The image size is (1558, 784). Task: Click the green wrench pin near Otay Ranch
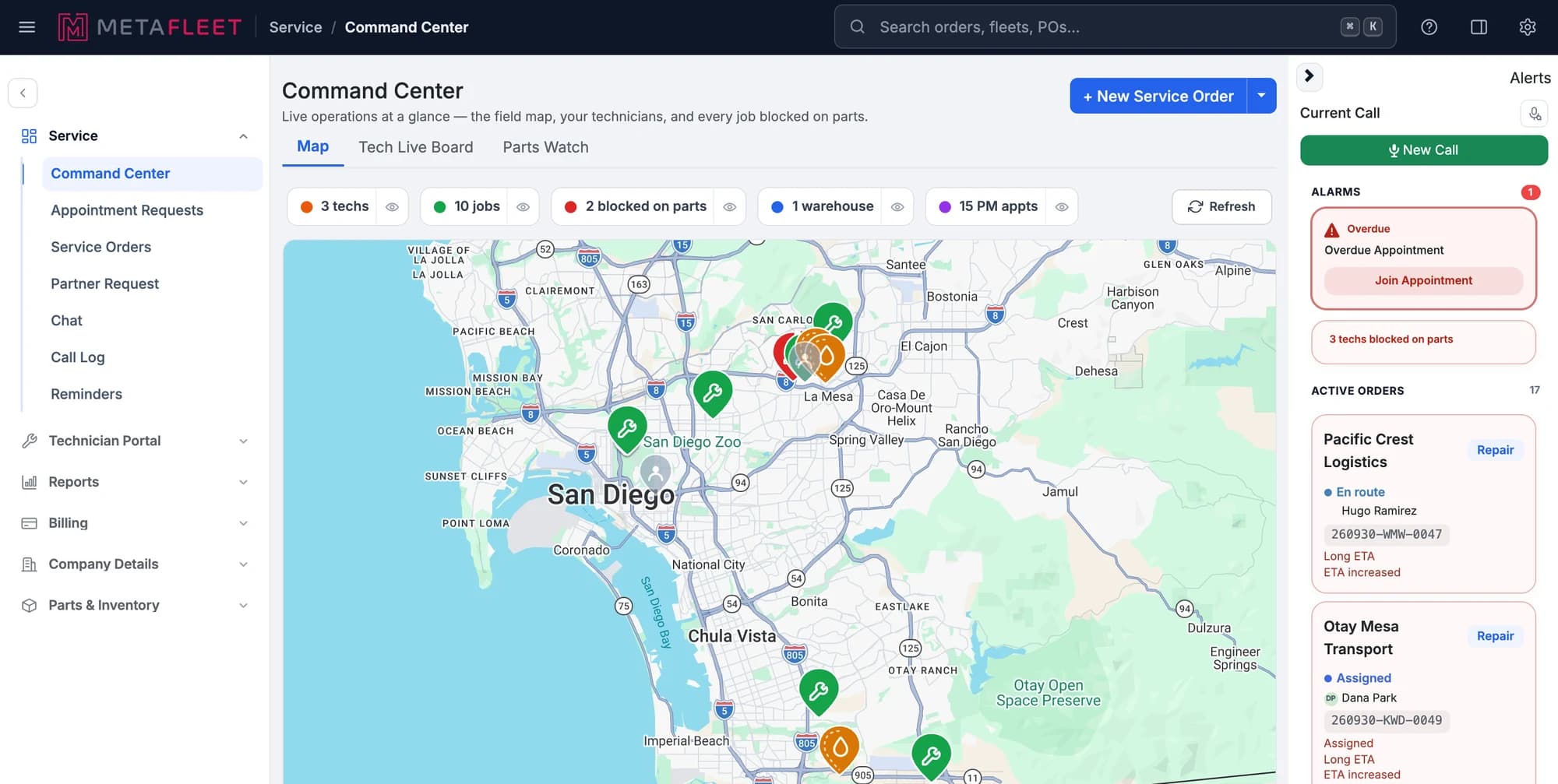point(819,691)
